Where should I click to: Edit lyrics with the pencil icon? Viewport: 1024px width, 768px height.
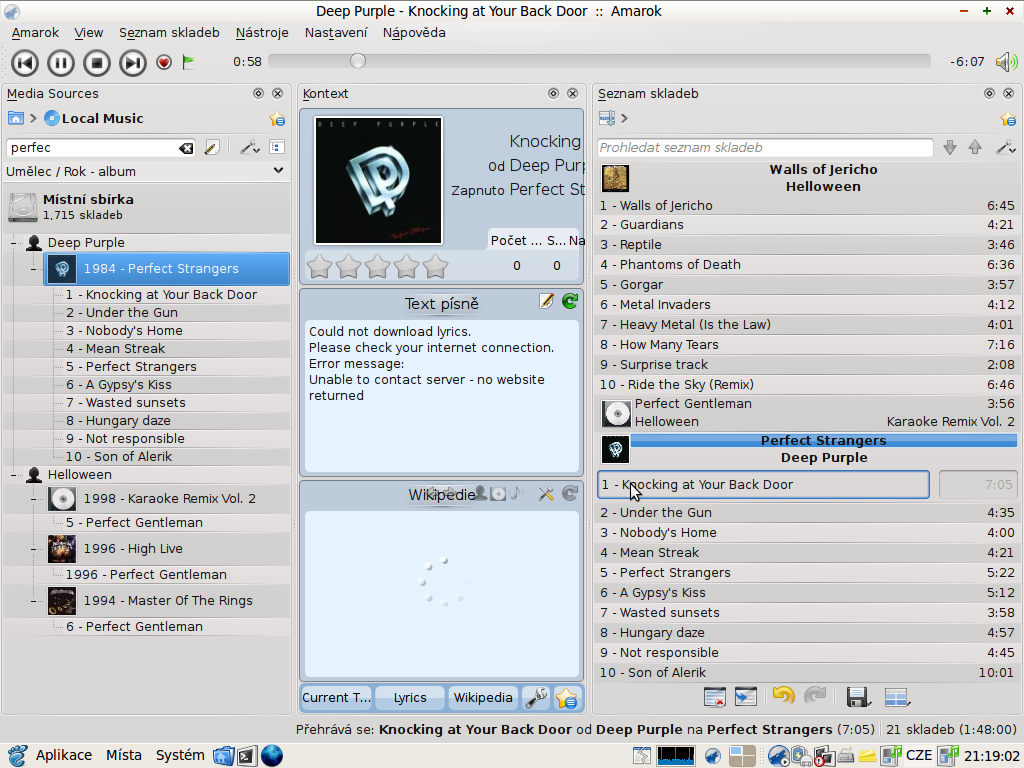click(x=547, y=301)
